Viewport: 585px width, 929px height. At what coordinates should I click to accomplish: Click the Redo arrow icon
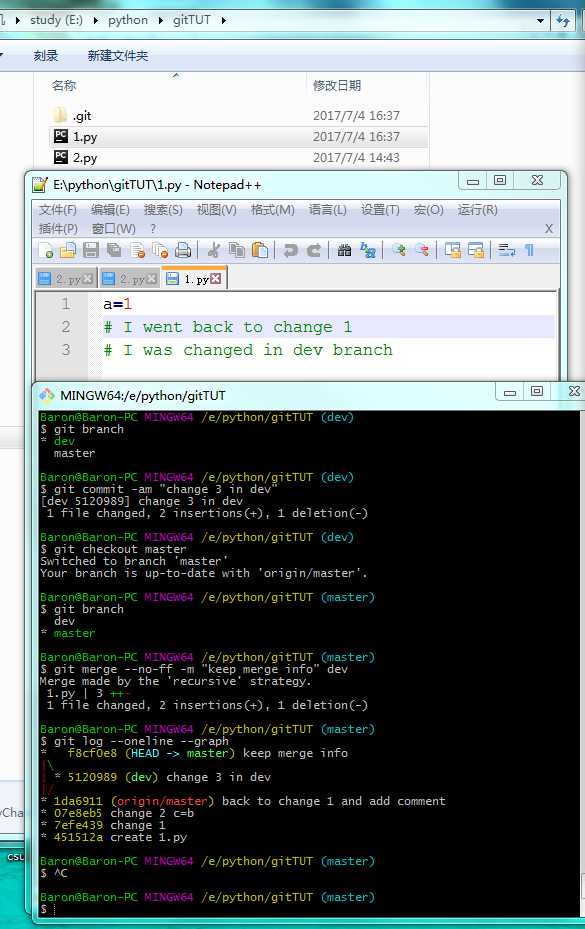click(x=314, y=250)
